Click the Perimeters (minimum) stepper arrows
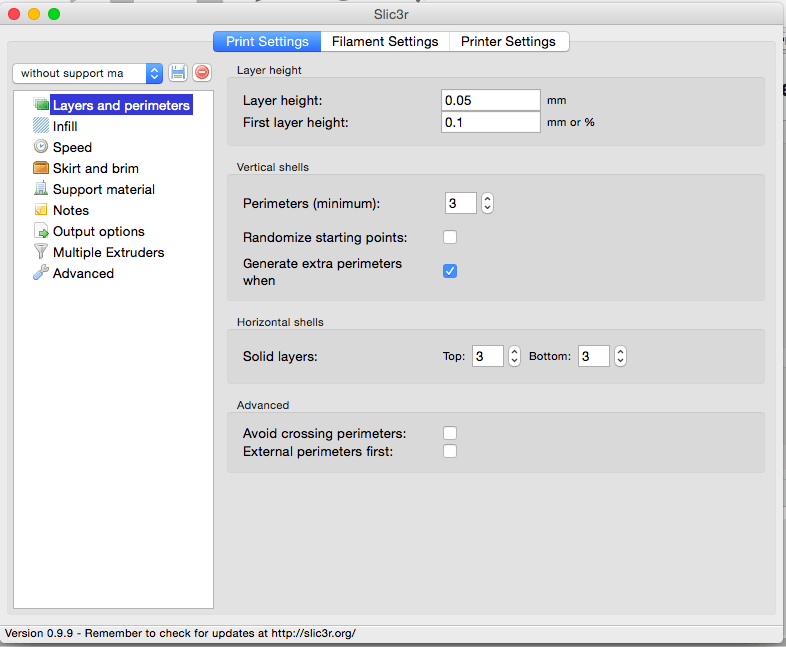Image resolution: width=786 pixels, height=647 pixels. pyautogui.click(x=487, y=203)
